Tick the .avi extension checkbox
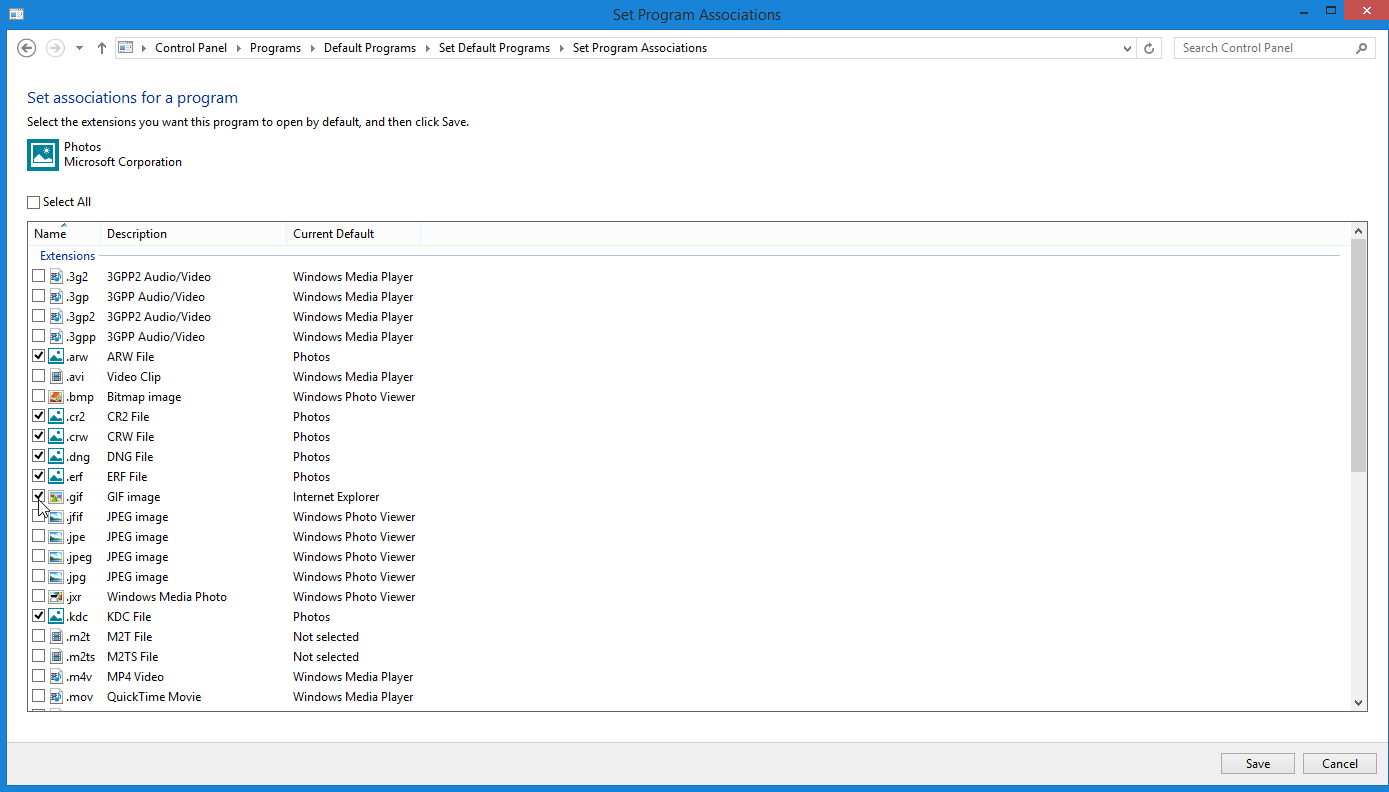This screenshot has height=792, width=1389. [x=38, y=376]
